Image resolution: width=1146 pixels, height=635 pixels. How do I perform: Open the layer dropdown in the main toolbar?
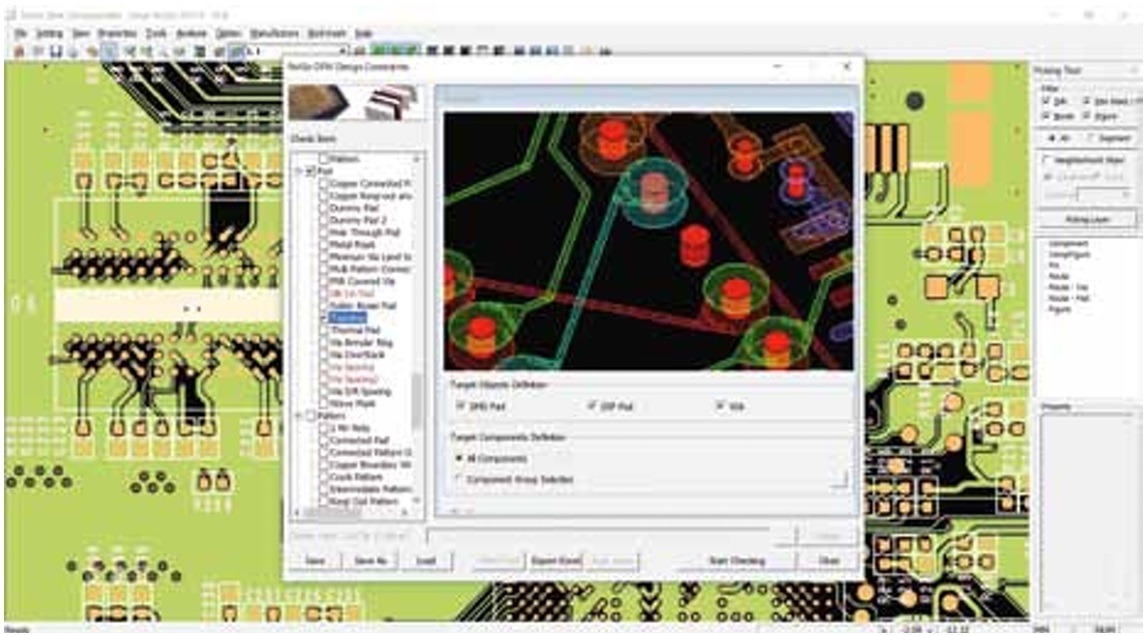click(342, 51)
